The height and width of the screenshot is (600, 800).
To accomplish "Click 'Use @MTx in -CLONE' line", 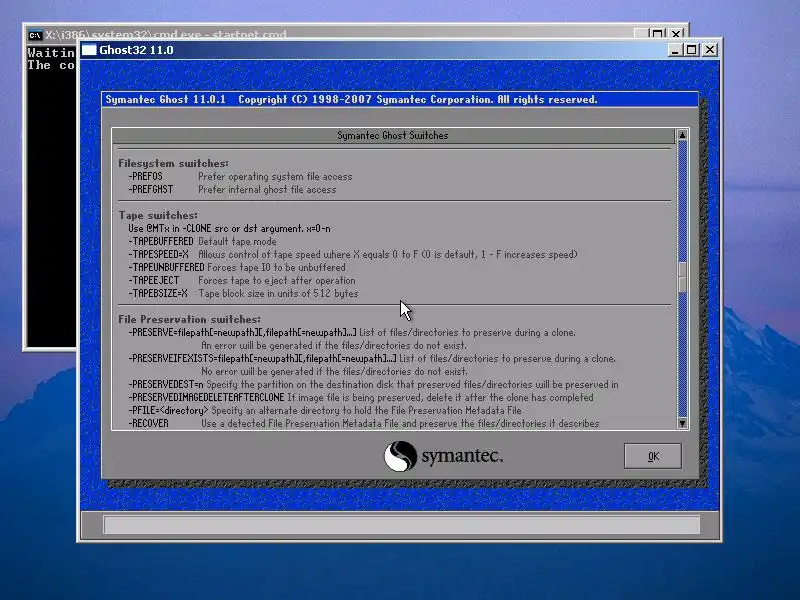I will 229,229.
